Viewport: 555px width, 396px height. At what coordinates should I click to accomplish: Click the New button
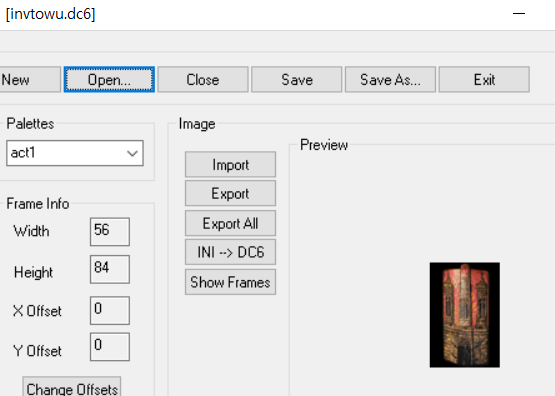click(x=30, y=79)
